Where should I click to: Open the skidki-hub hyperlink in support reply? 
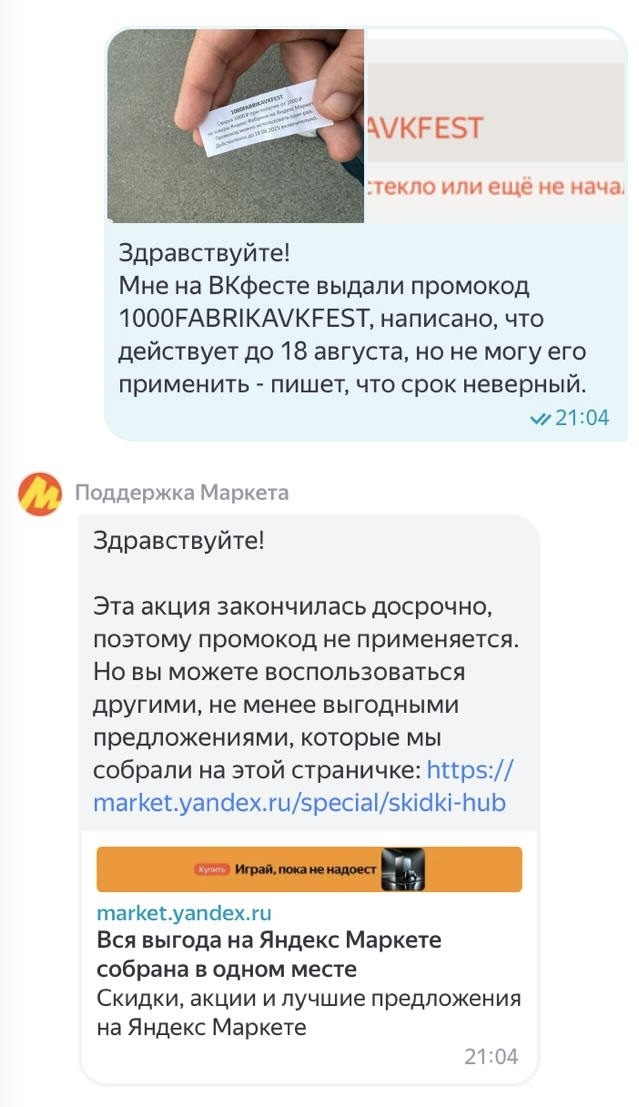point(299,802)
